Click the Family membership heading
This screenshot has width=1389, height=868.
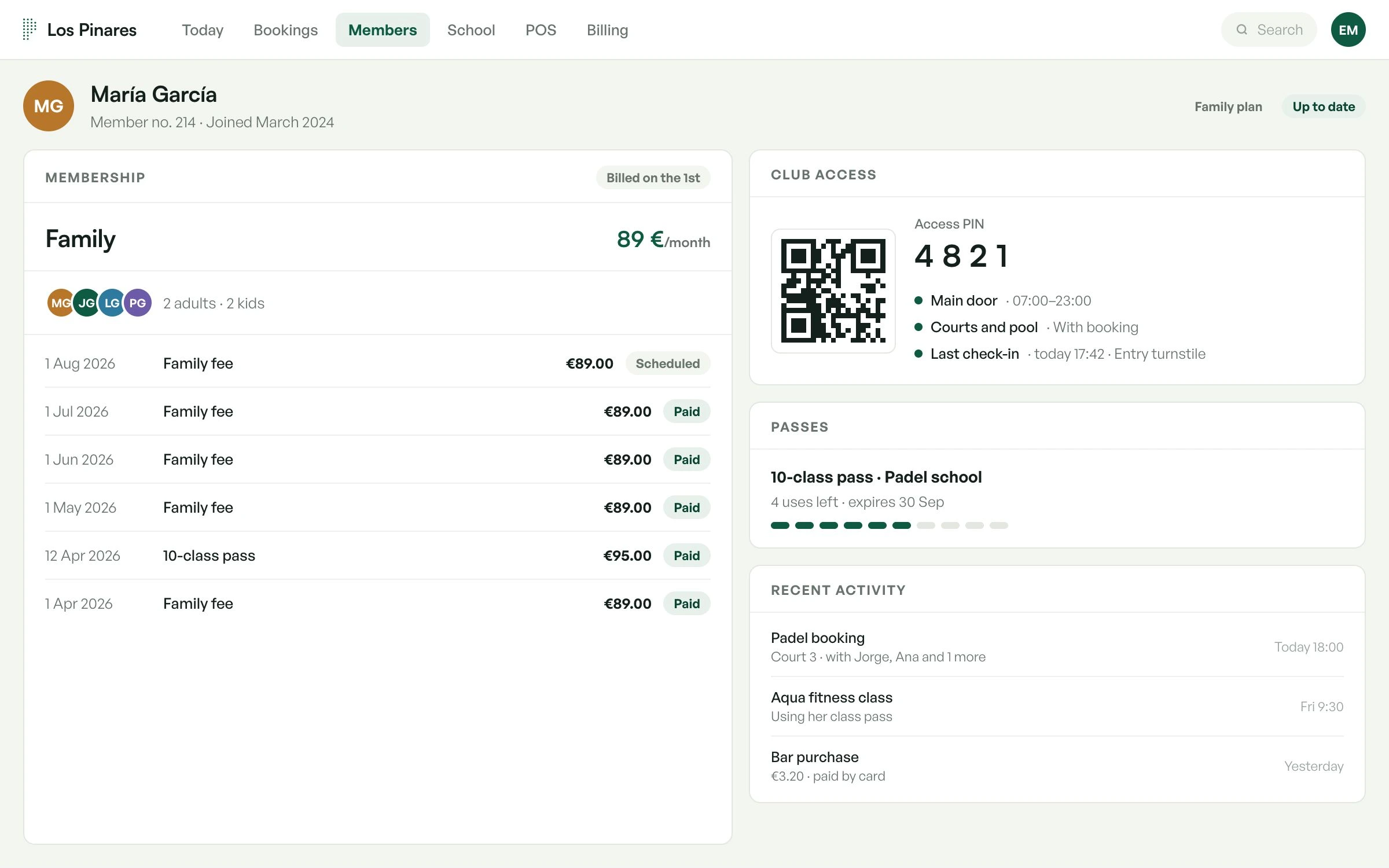80,239
